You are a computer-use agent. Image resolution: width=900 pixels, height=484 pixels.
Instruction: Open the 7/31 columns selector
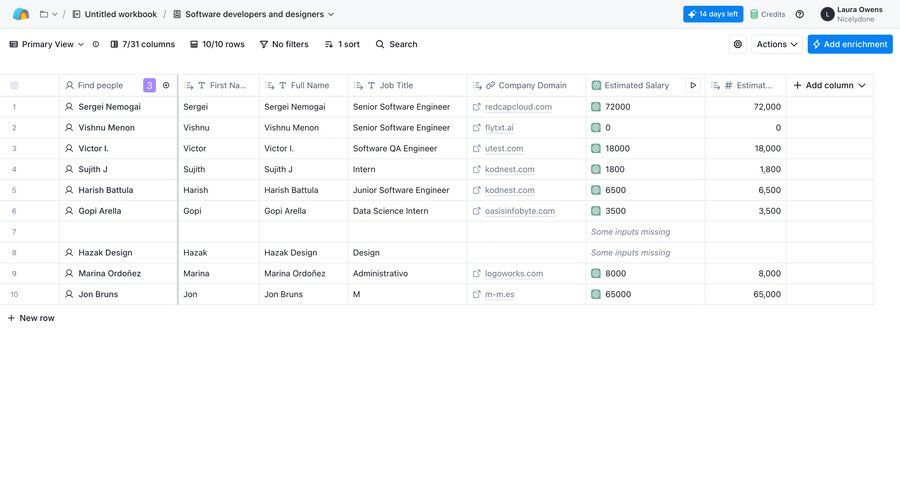[x=142, y=44]
